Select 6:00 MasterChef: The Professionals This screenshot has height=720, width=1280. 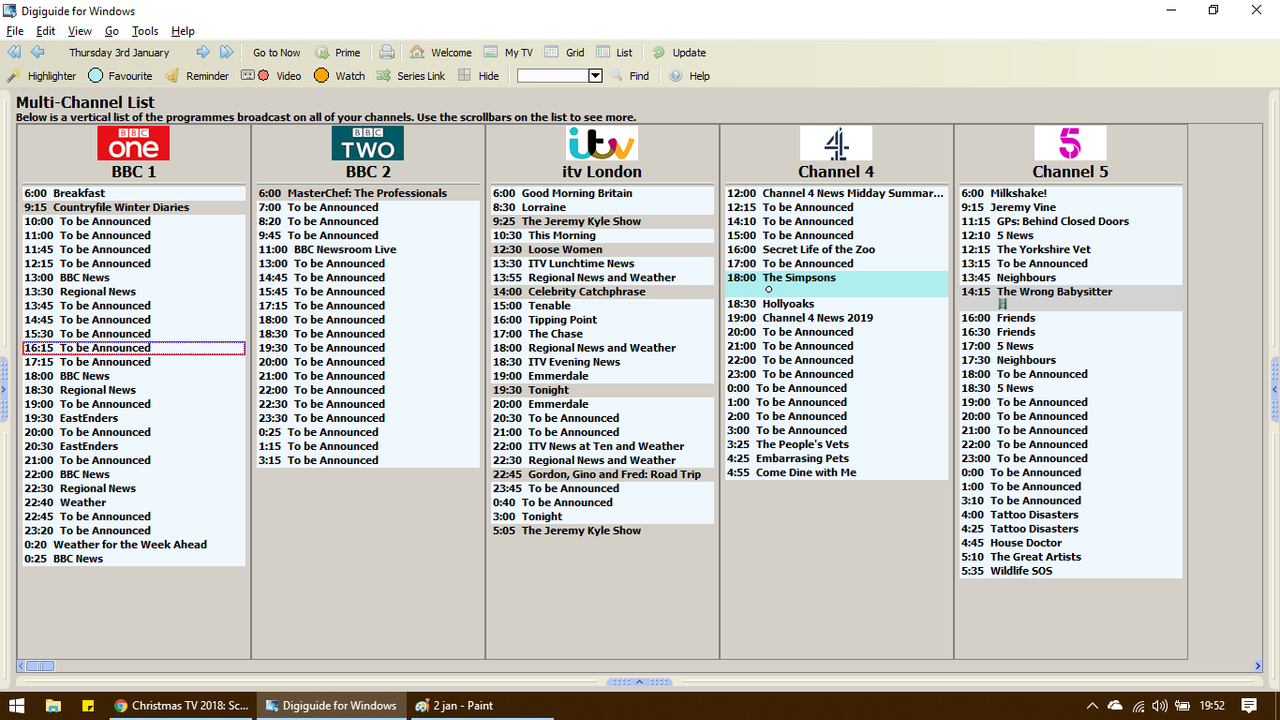pyautogui.click(x=368, y=193)
